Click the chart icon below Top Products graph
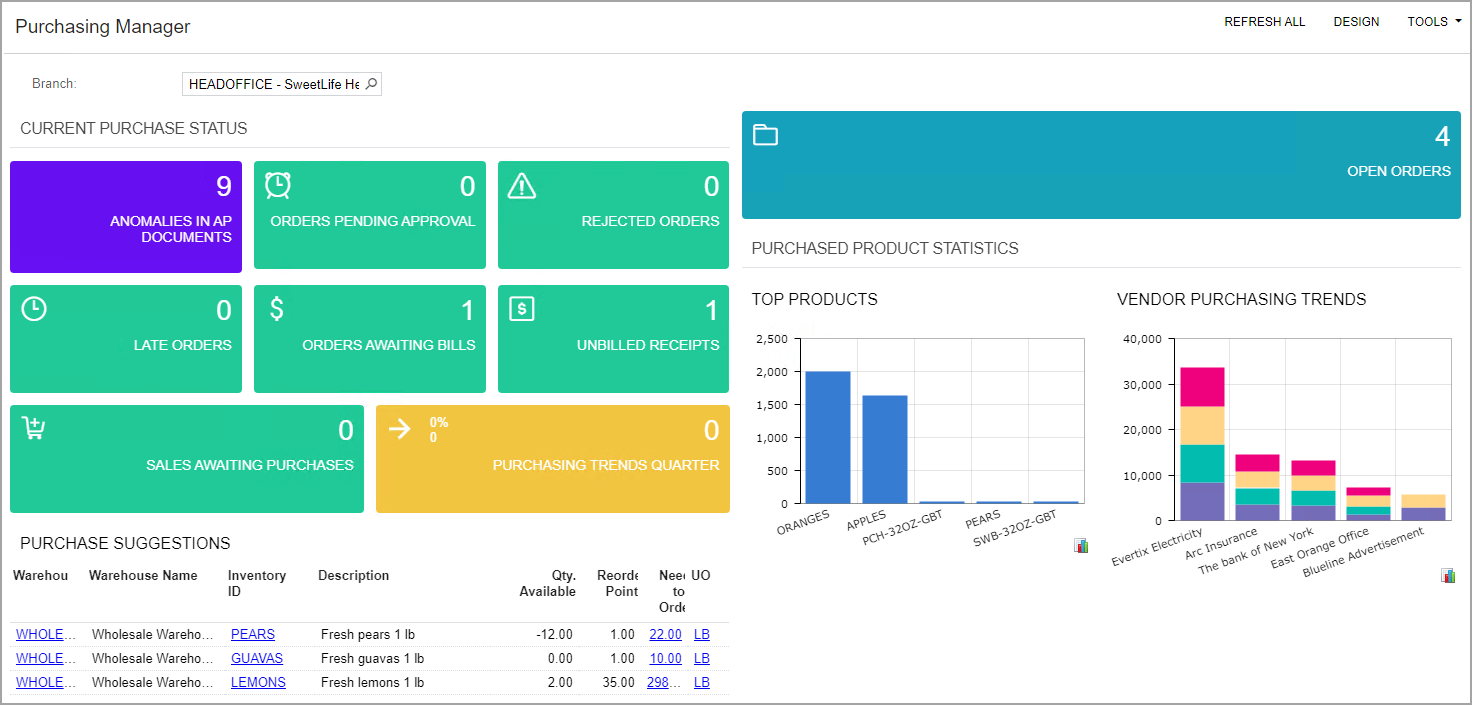This screenshot has height=705, width=1472. click(1081, 545)
